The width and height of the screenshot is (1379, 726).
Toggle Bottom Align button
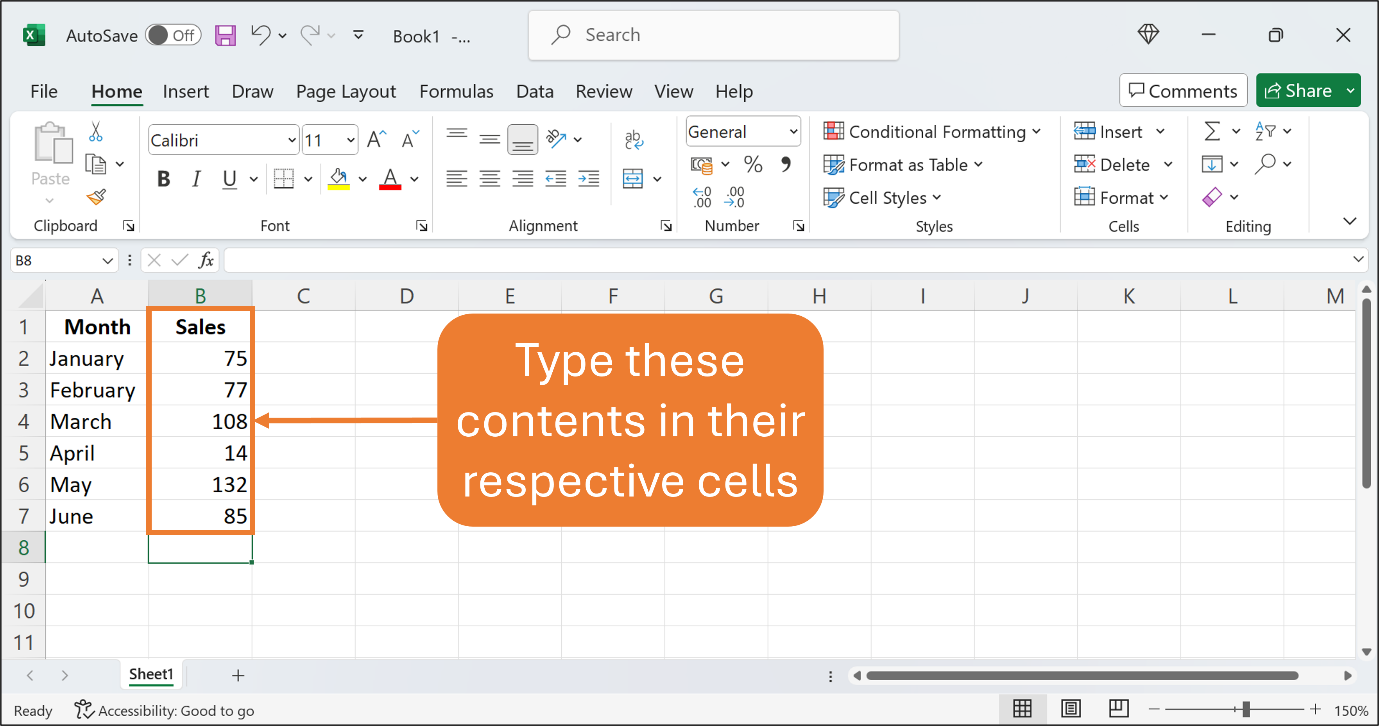click(522, 139)
